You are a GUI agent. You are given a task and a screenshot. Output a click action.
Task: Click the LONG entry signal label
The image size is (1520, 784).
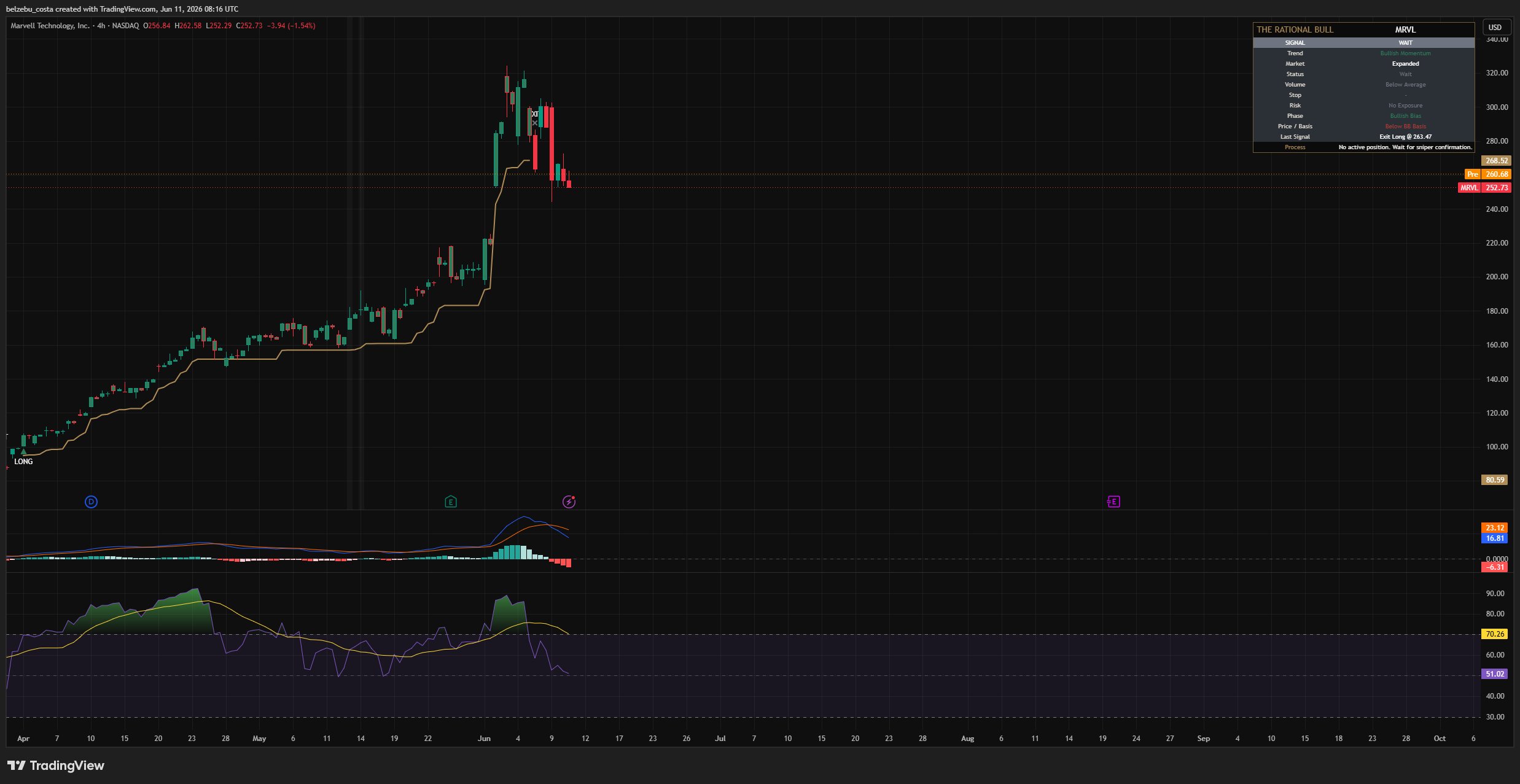(23, 462)
